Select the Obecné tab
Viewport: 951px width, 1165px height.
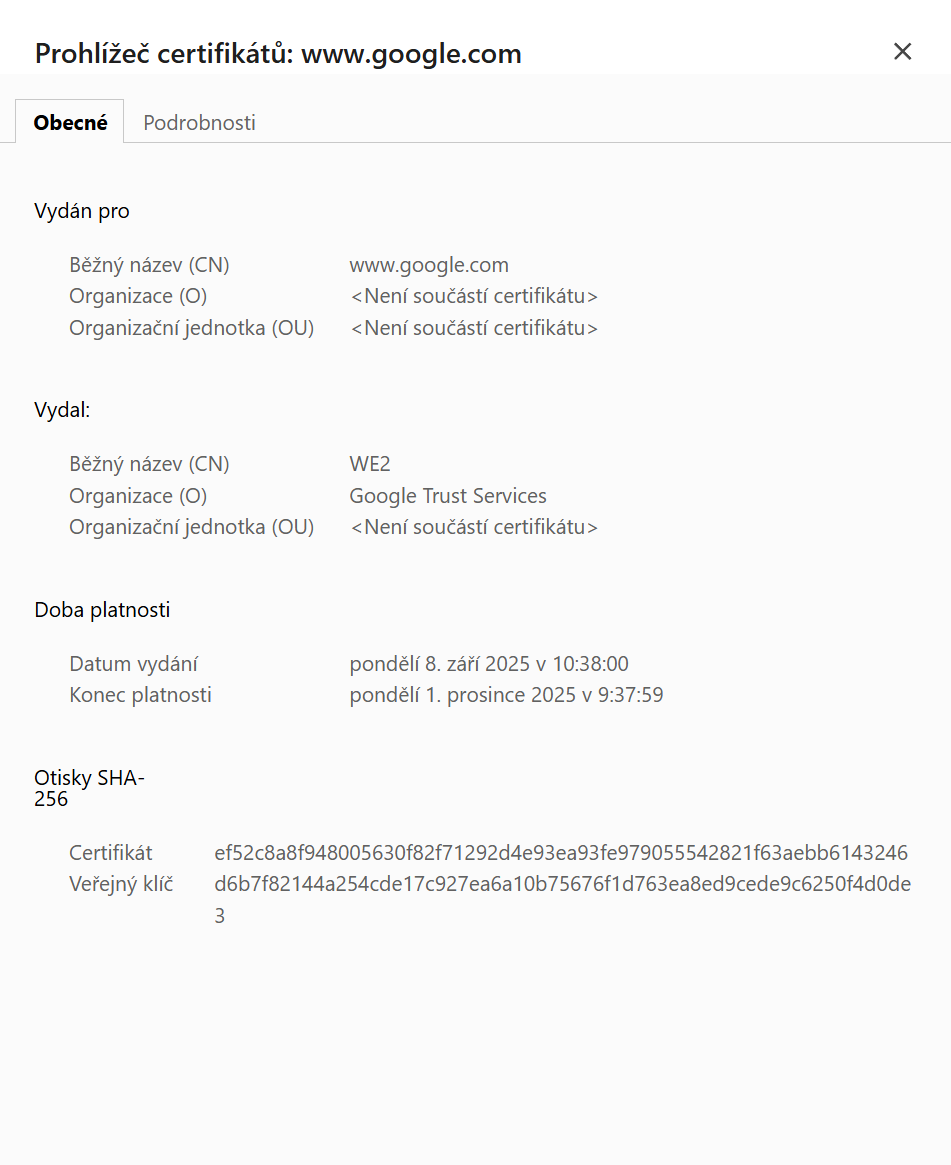(70, 121)
